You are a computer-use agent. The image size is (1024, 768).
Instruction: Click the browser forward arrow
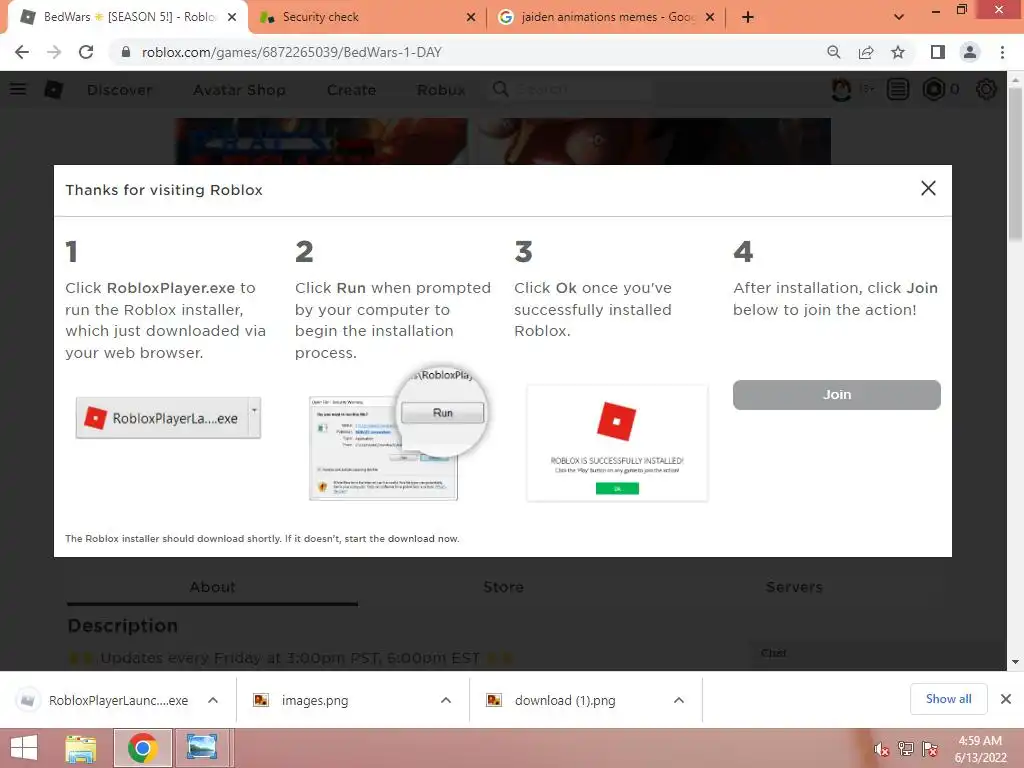point(54,52)
